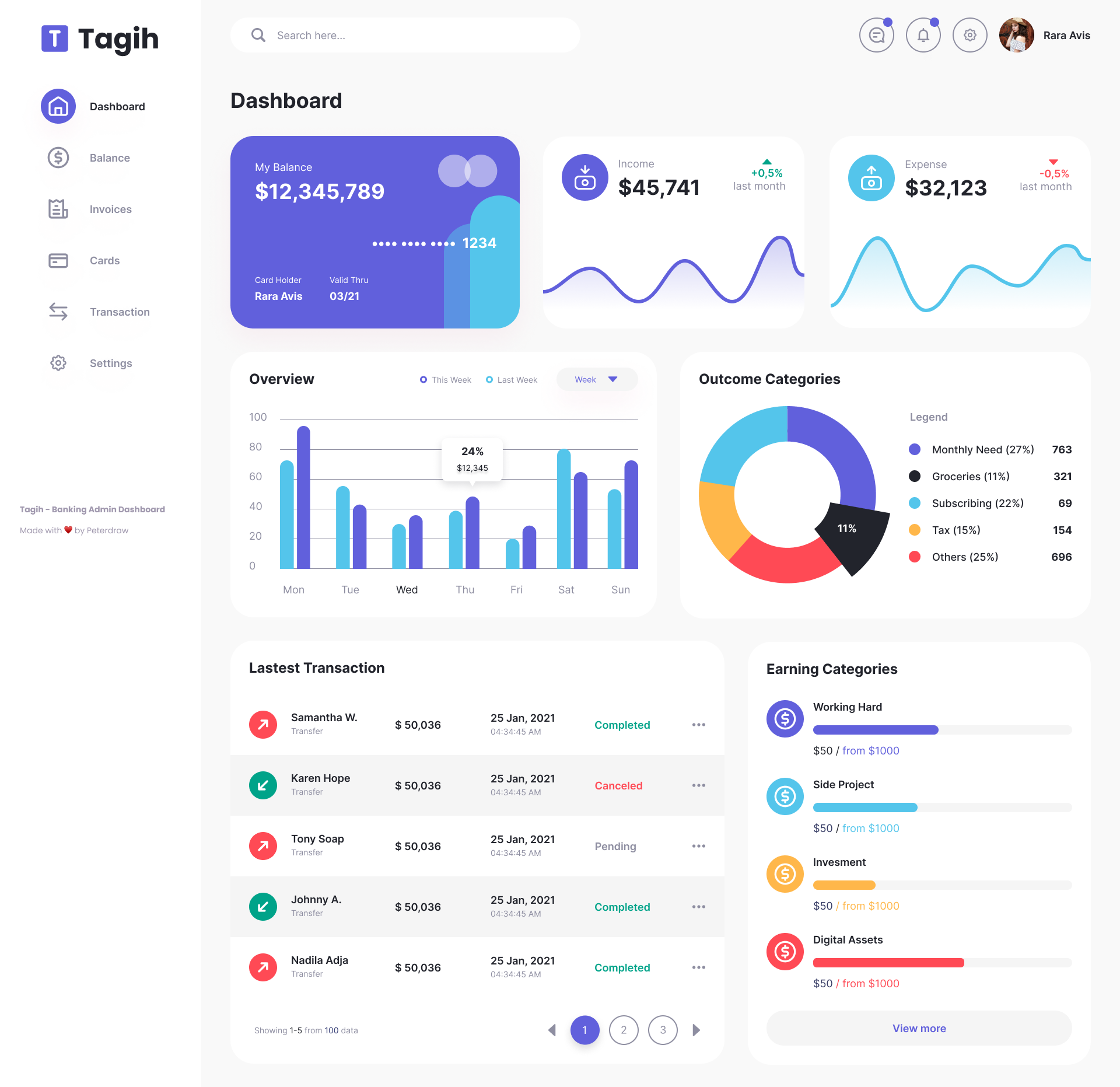This screenshot has width=1120, height=1087.
Task: Click the Invoices icon in sidebar
Action: [56, 208]
